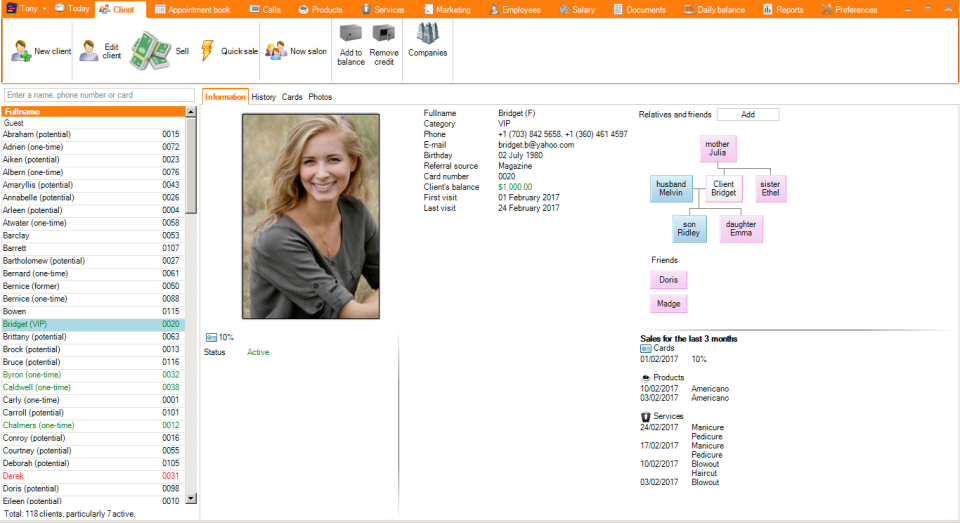Click the client's balance $1,000.00

(515, 187)
